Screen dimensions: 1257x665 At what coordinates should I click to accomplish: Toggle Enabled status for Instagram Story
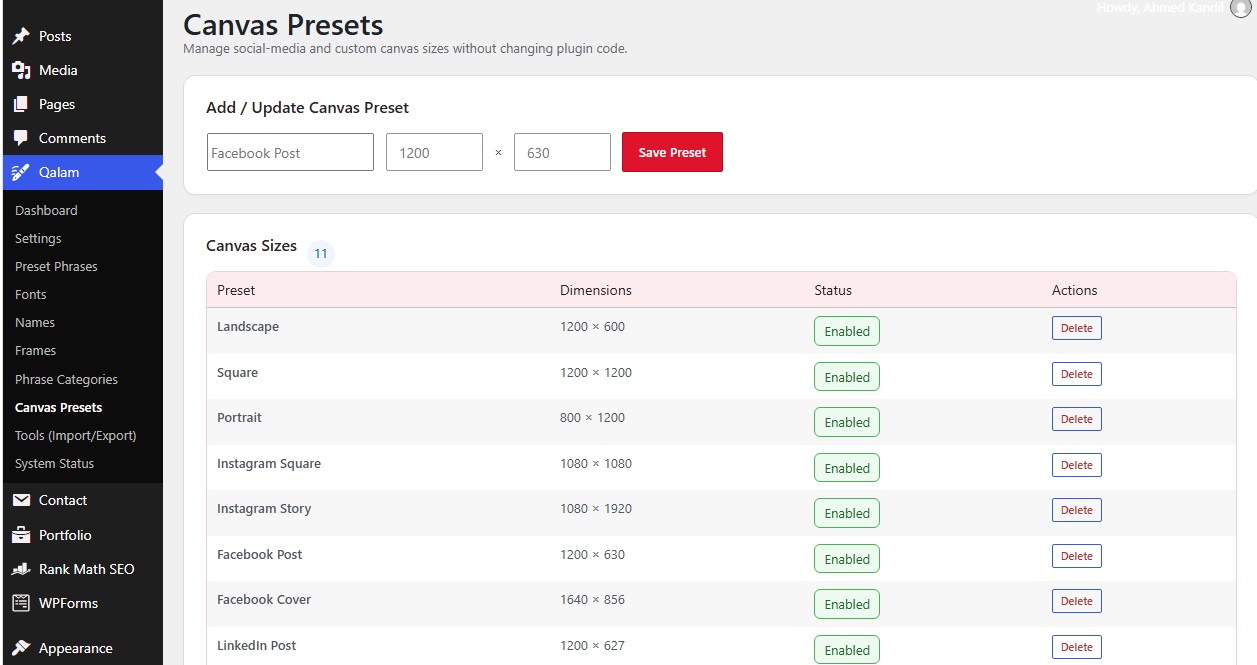tap(847, 513)
